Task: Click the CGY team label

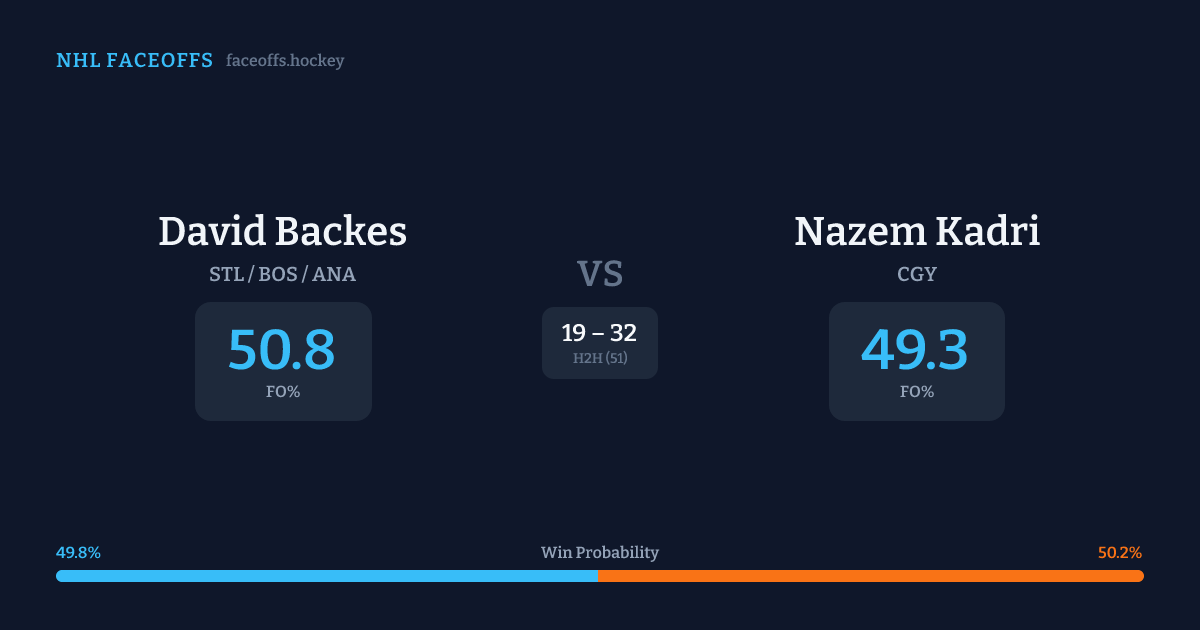Action: pos(917,274)
